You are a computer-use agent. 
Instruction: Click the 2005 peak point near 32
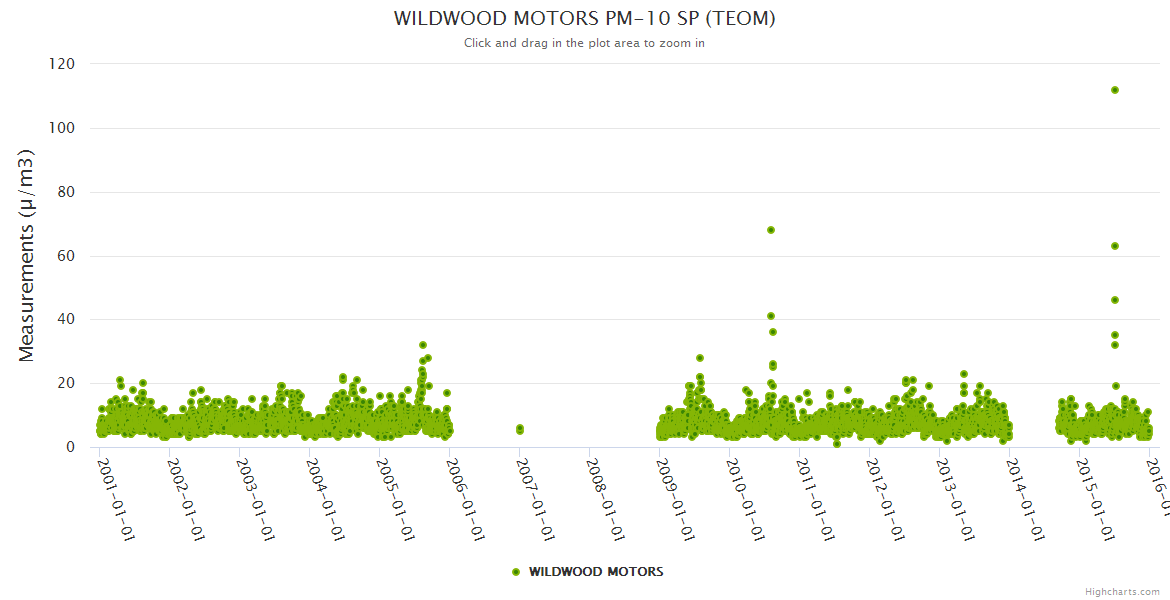pos(423,345)
